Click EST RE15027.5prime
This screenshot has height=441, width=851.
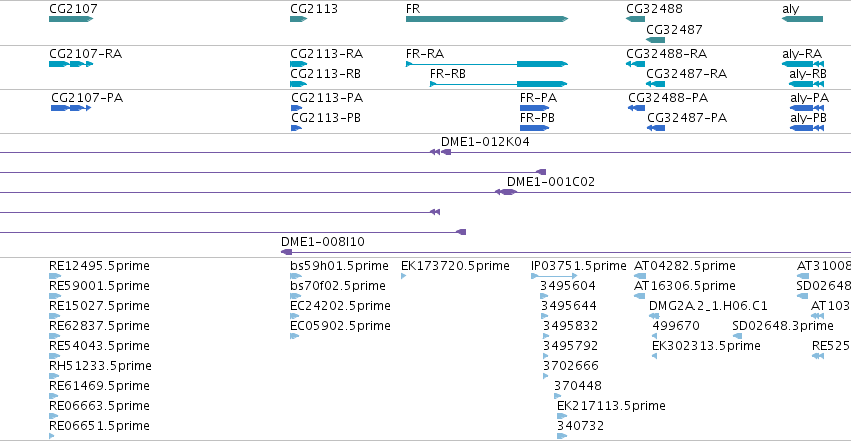[54, 316]
